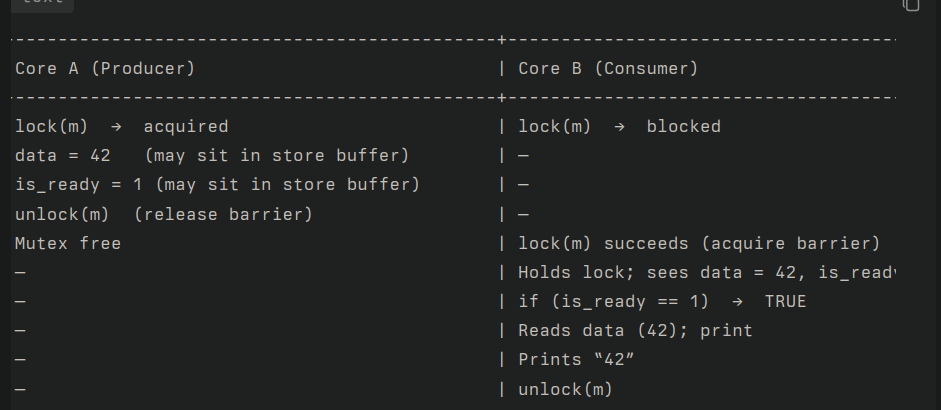Click "lock(m) succeeds (acquire barrier)" text
941x410 pixels.
pyautogui.click(x=699, y=243)
